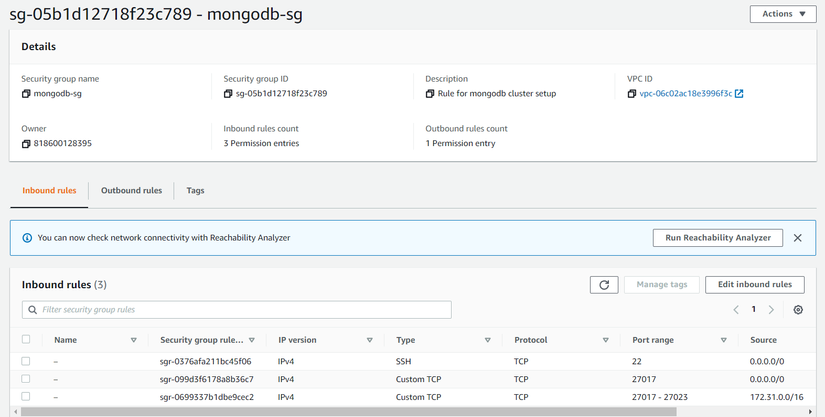Copy the VPC ID icon

pos(632,94)
